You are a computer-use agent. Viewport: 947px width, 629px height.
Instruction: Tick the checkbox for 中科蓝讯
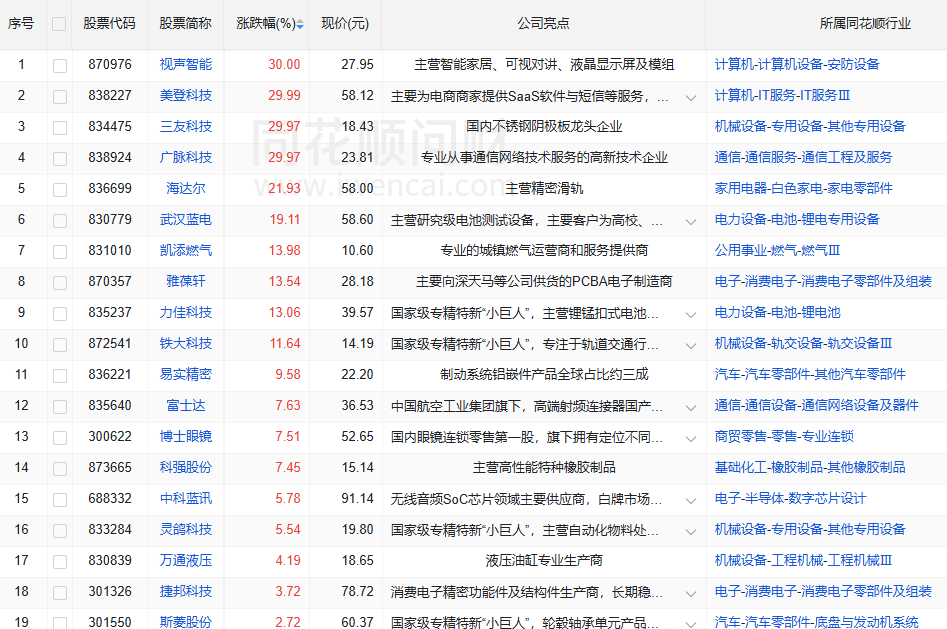[60, 500]
